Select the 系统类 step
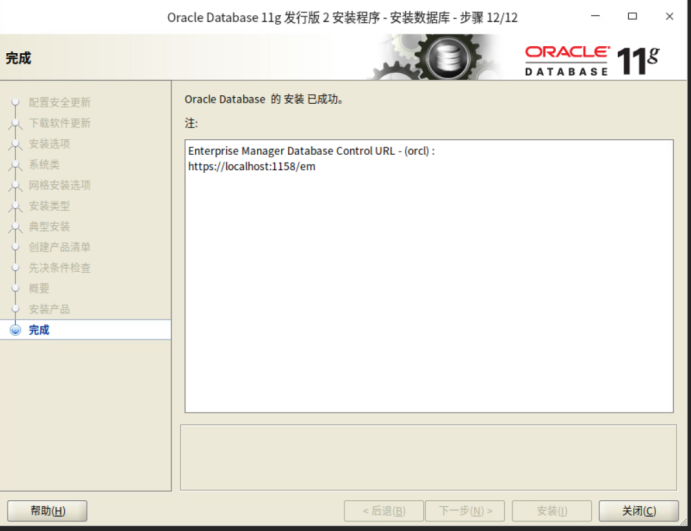 pyautogui.click(x=44, y=164)
